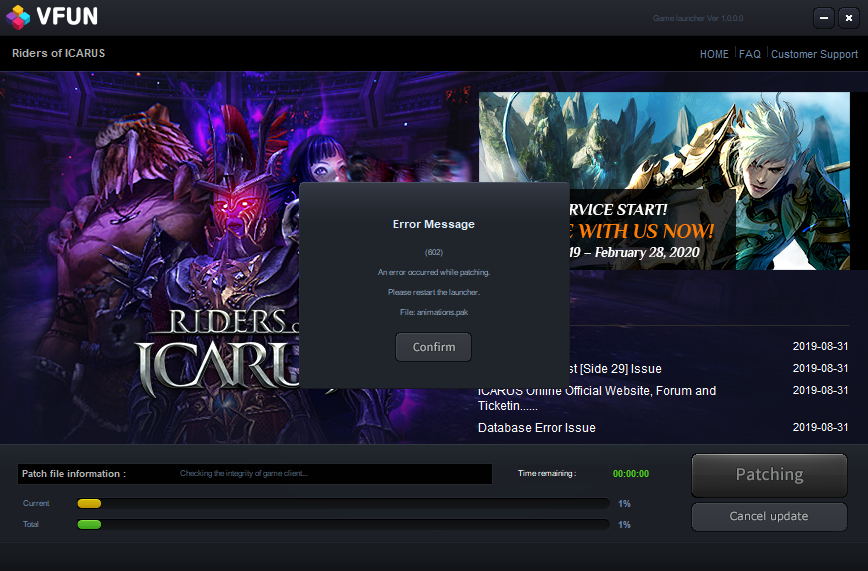Open the Database Error Issue news item
This screenshot has width=868, height=571.
tap(536, 428)
